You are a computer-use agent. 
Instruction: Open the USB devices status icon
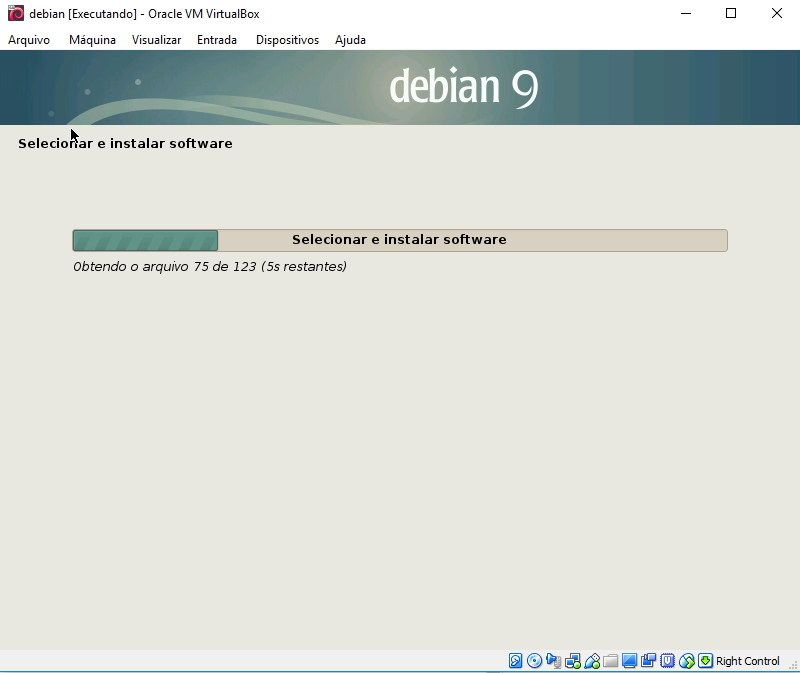[x=592, y=661]
